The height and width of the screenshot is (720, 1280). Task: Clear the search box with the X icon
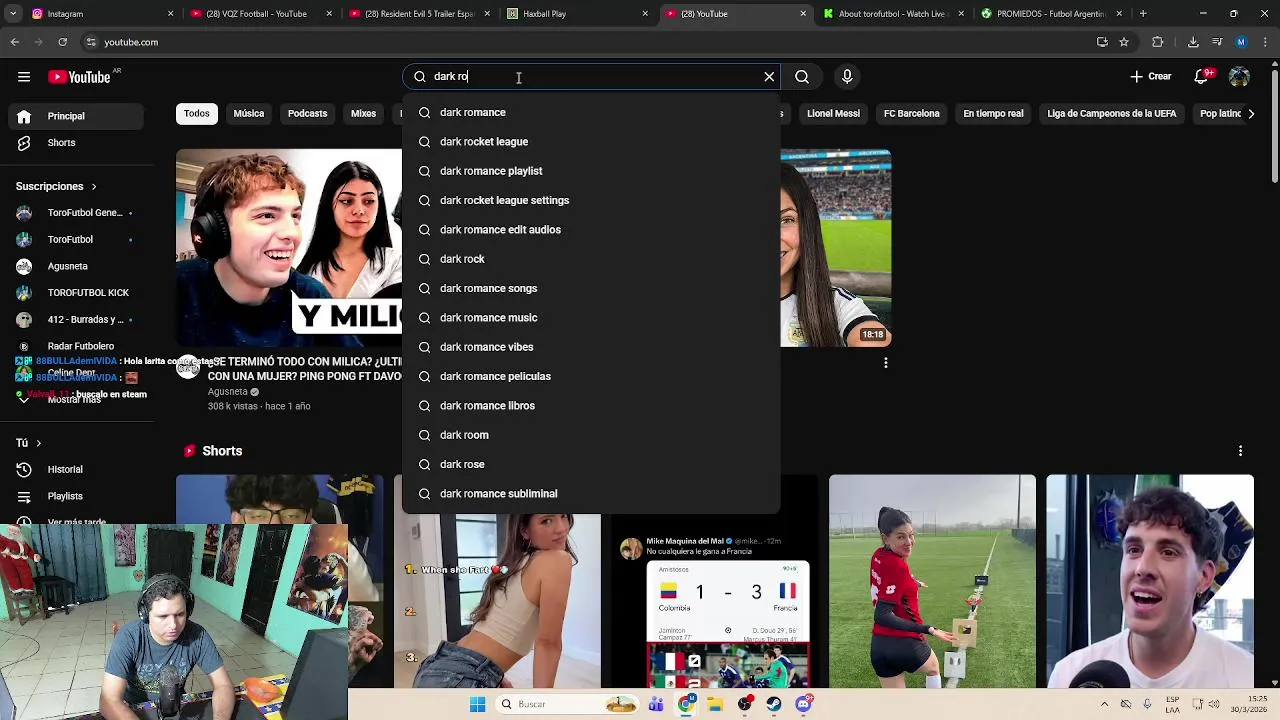(769, 77)
